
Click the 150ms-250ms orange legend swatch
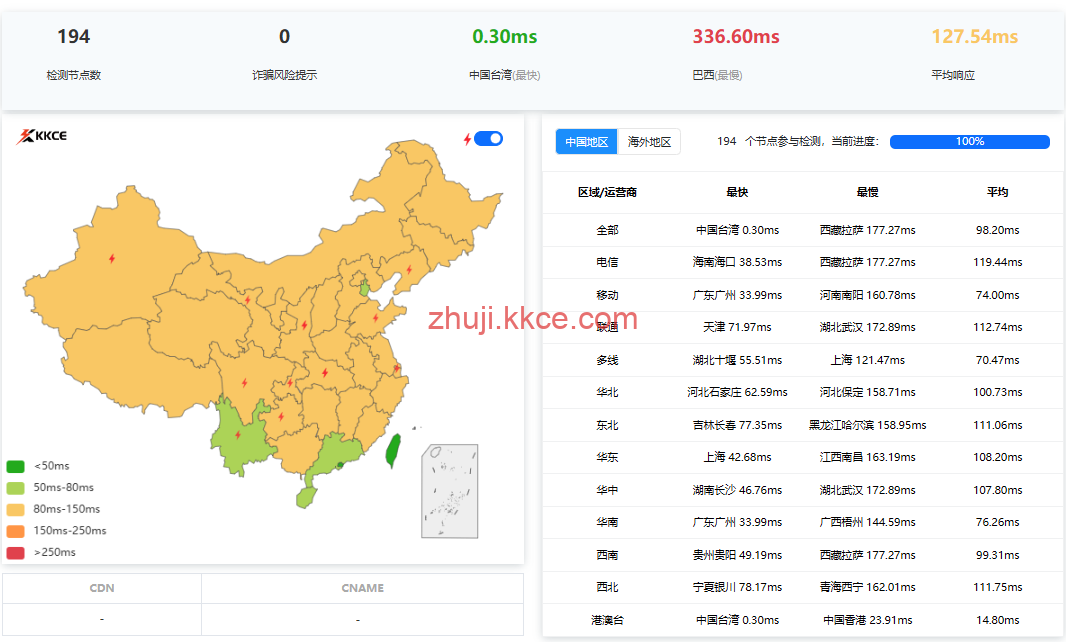pyautogui.click(x=15, y=531)
